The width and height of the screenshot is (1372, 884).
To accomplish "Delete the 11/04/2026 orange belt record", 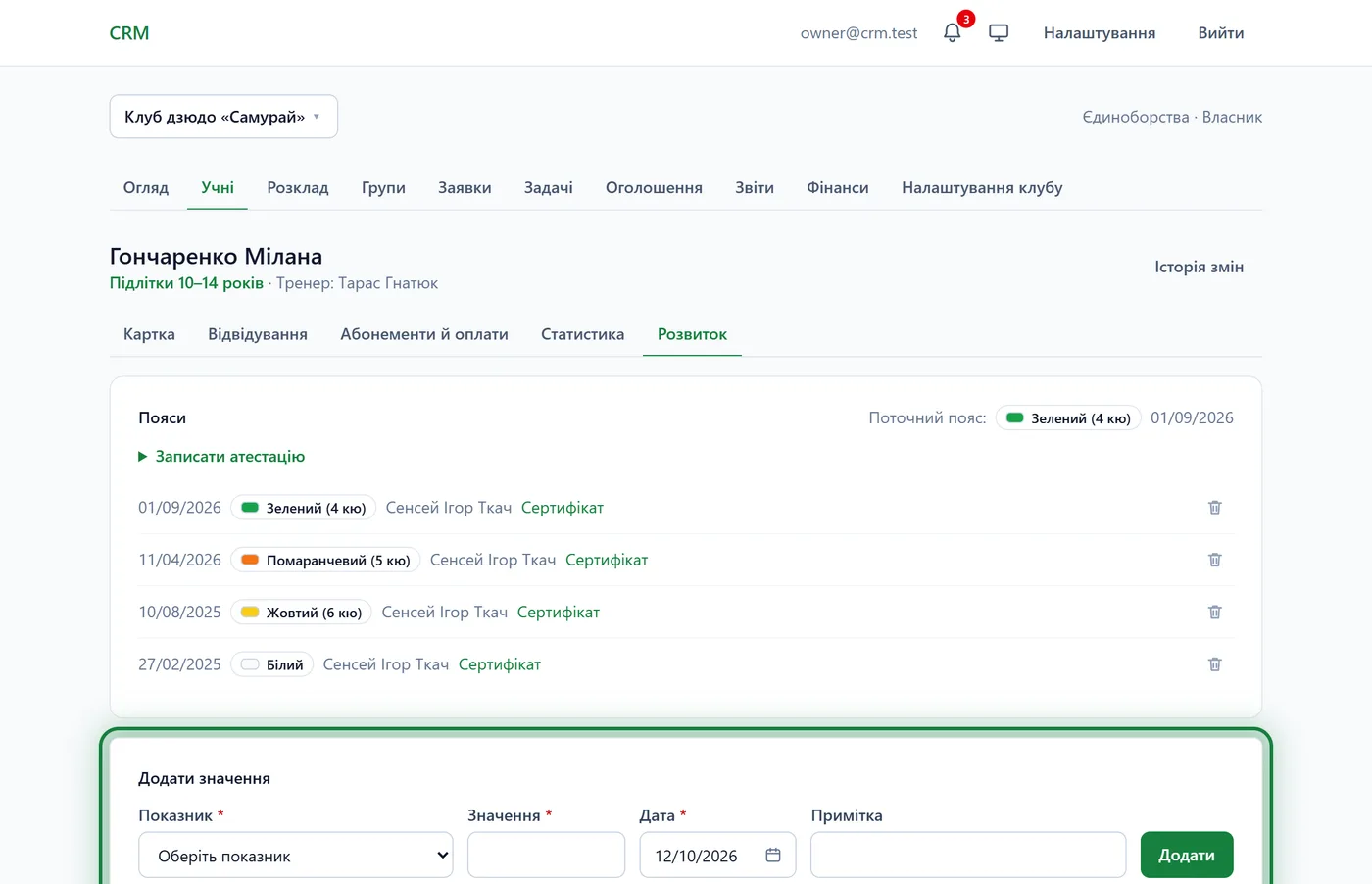I will click(1214, 560).
